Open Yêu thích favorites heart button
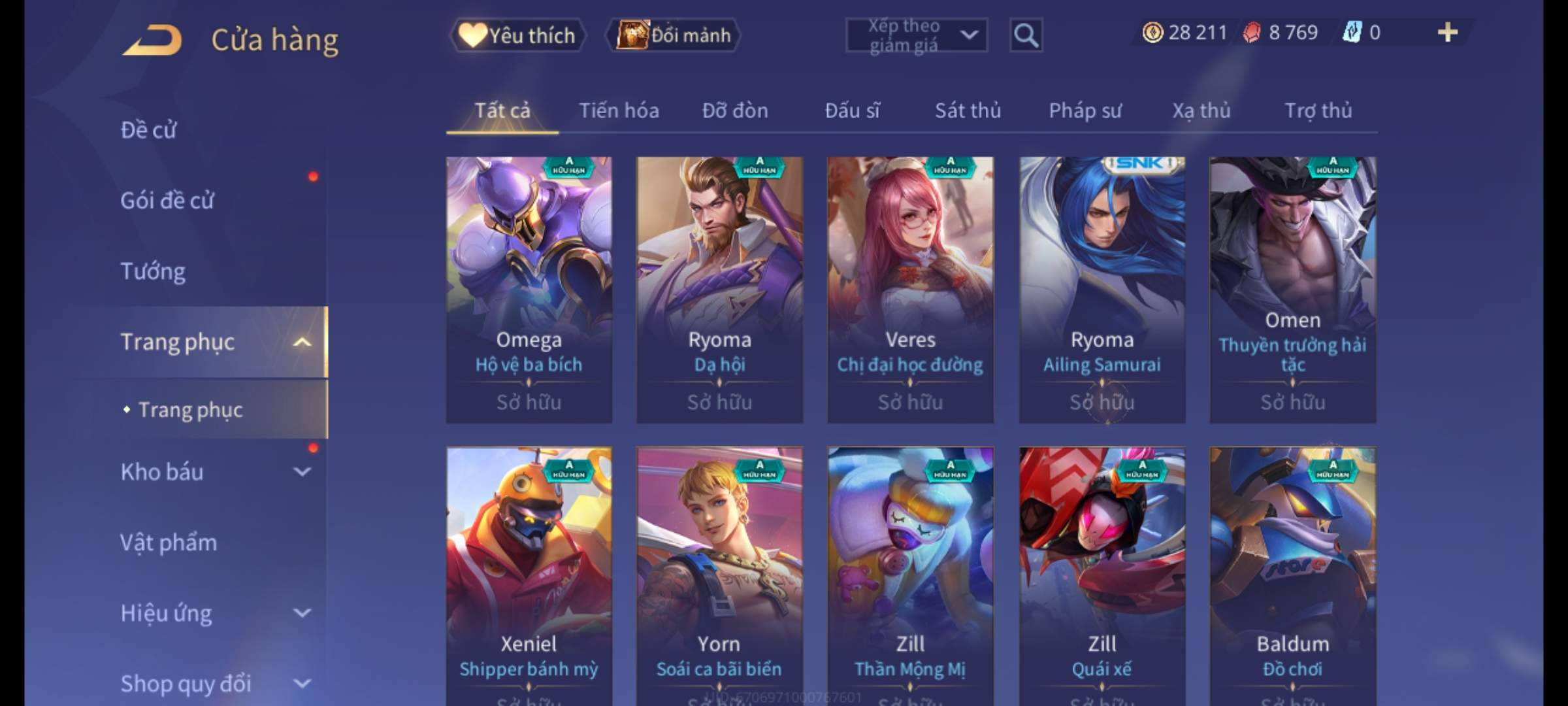 coord(517,35)
